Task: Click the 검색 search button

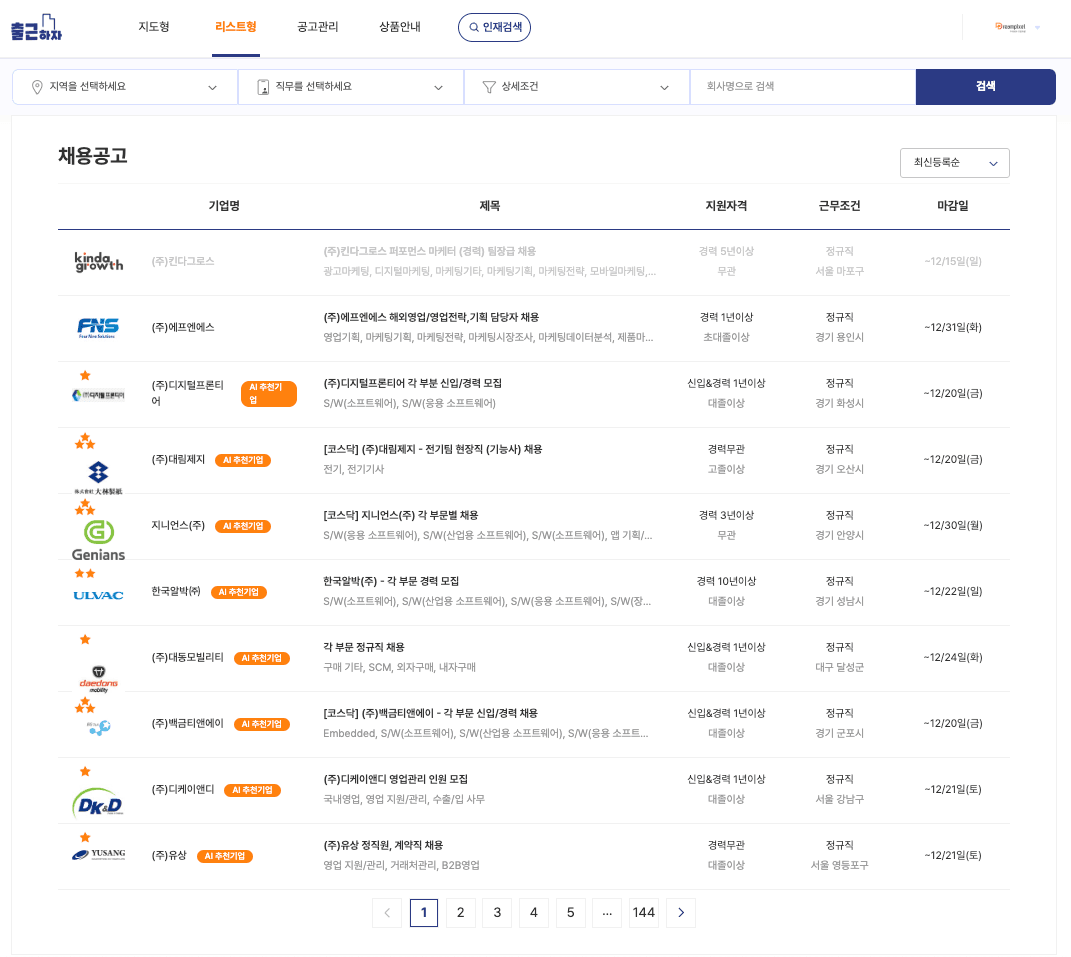Action: 986,87
